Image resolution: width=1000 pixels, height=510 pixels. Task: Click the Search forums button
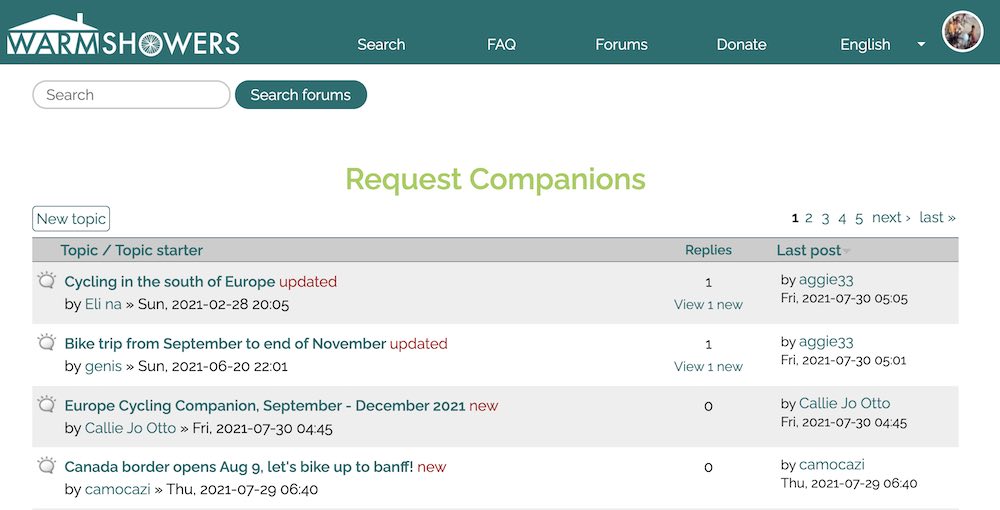[x=301, y=95]
